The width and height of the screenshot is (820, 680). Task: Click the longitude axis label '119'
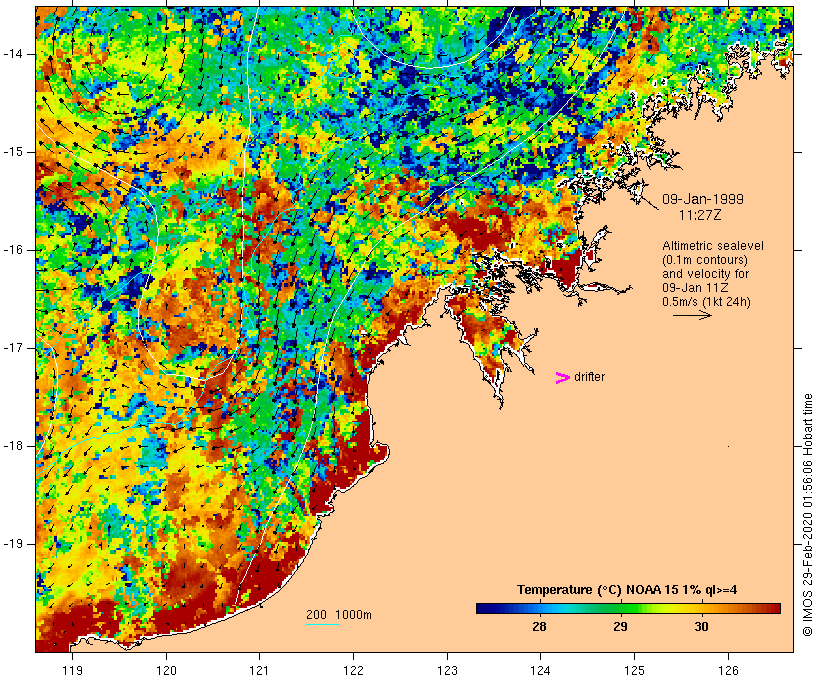pos(72,670)
